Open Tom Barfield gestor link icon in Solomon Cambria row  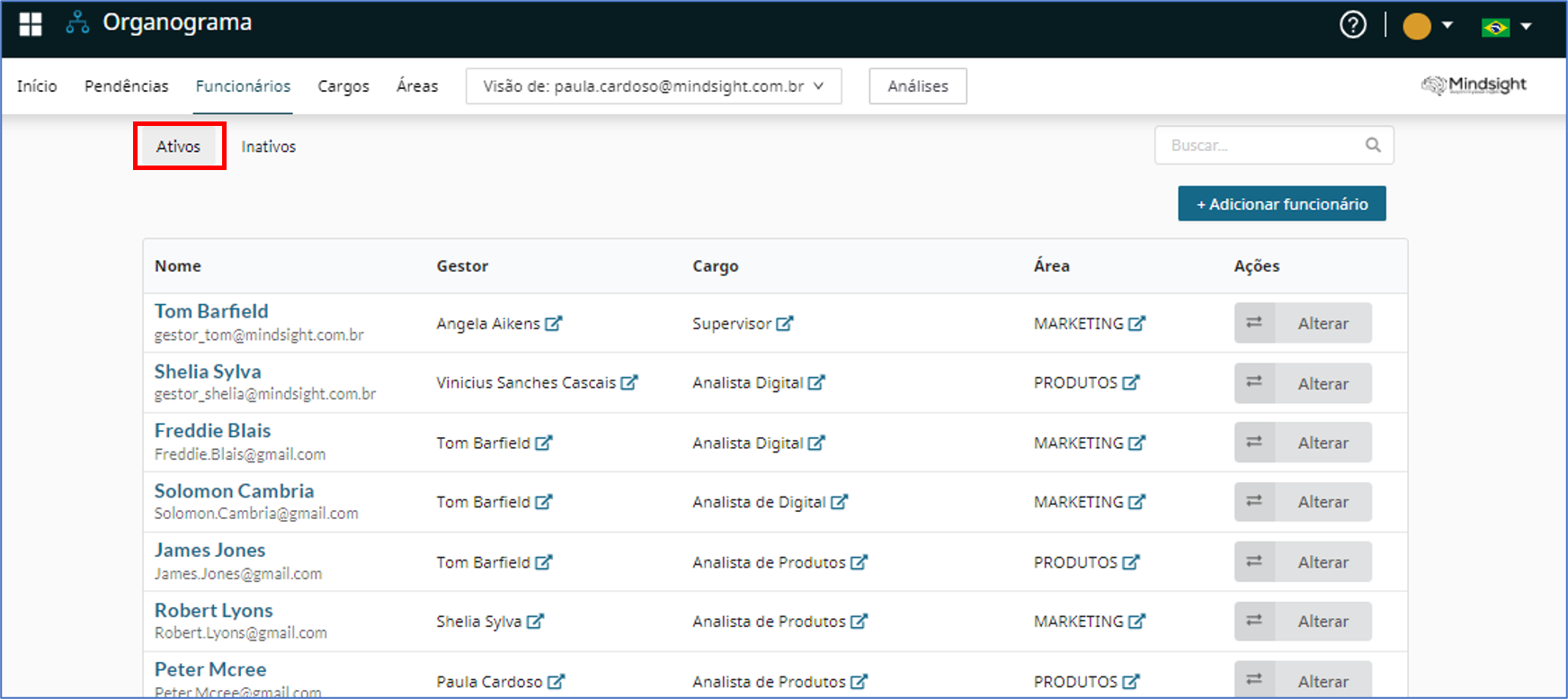pyautogui.click(x=544, y=502)
